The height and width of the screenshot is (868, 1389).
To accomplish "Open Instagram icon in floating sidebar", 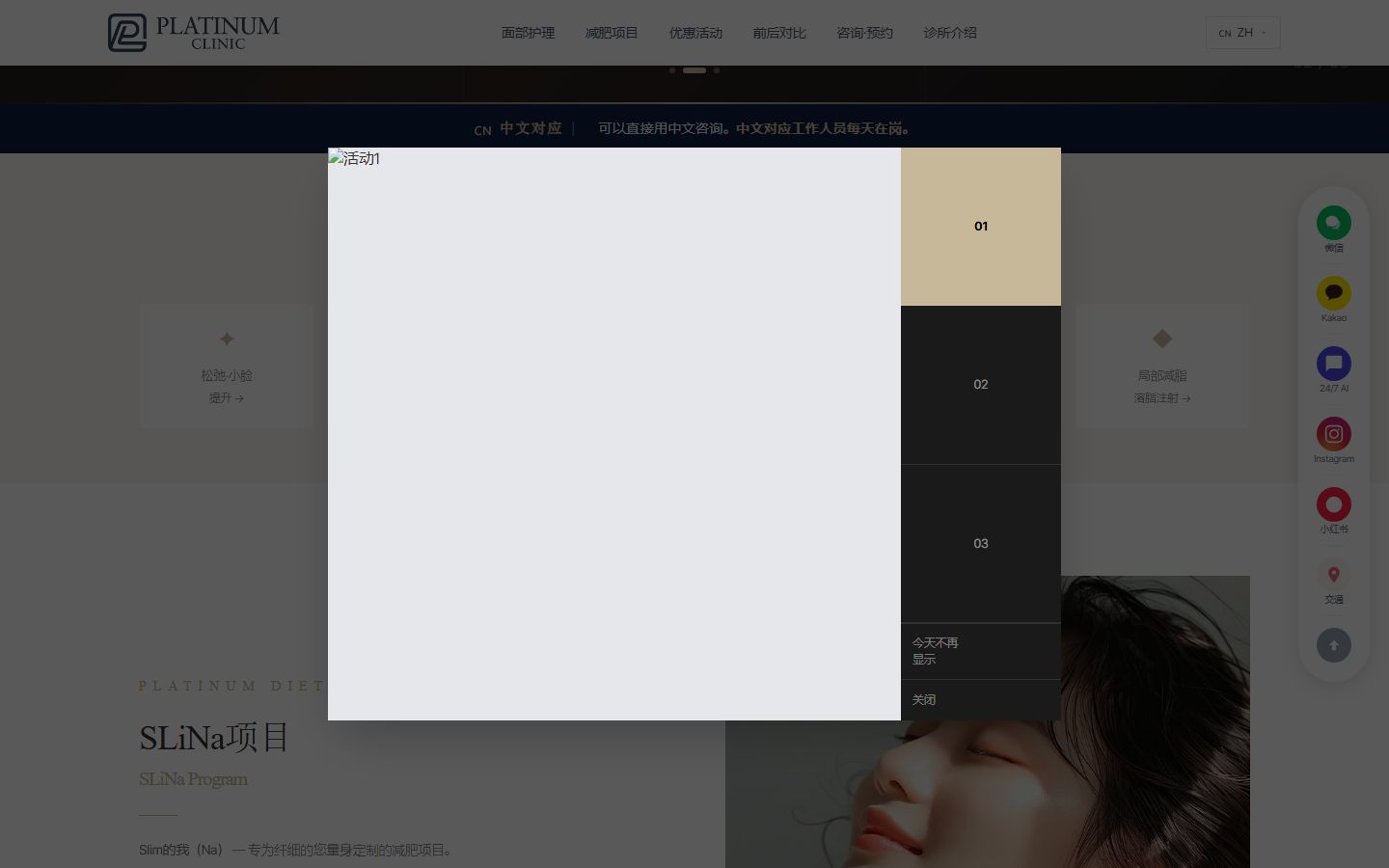I will [x=1334, y=434].
